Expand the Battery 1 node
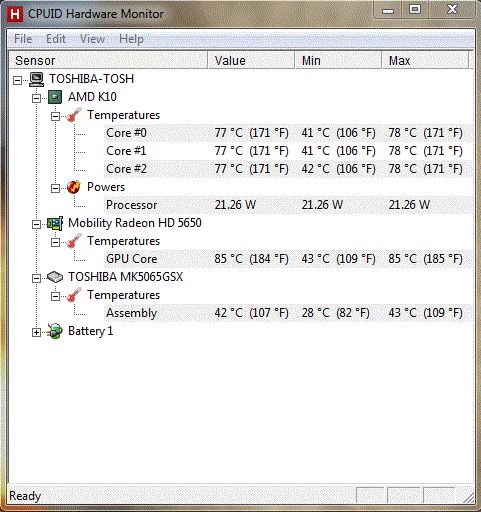 (36, 332)
